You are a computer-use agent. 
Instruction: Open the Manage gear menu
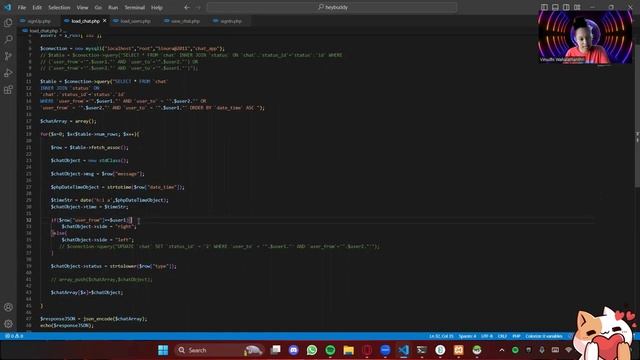8,324
